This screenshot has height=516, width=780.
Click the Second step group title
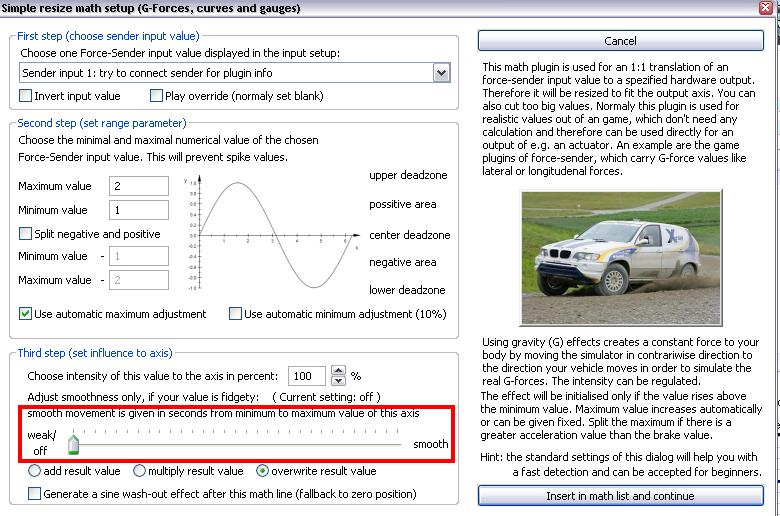coord(101,123)
